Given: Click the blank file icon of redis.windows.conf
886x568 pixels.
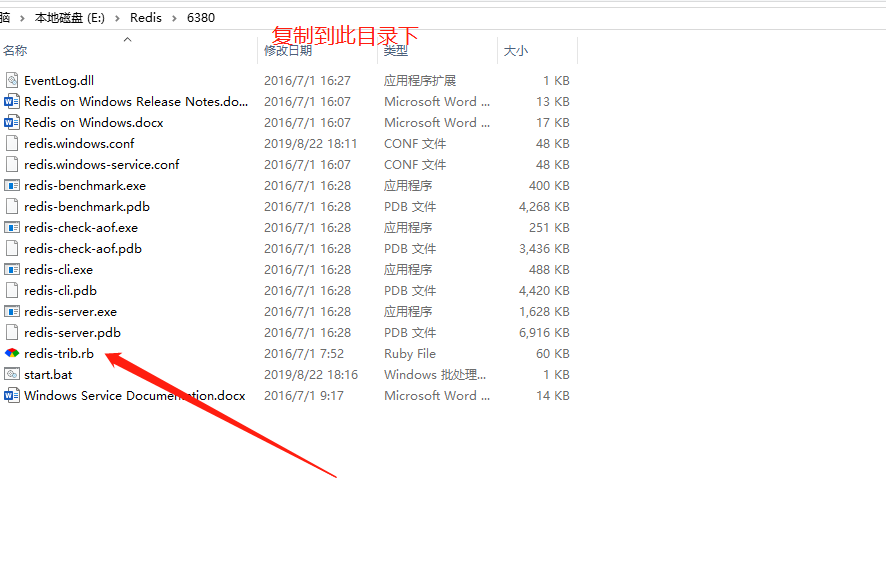Looking at the screenshot, I should [x=12, y=144].
